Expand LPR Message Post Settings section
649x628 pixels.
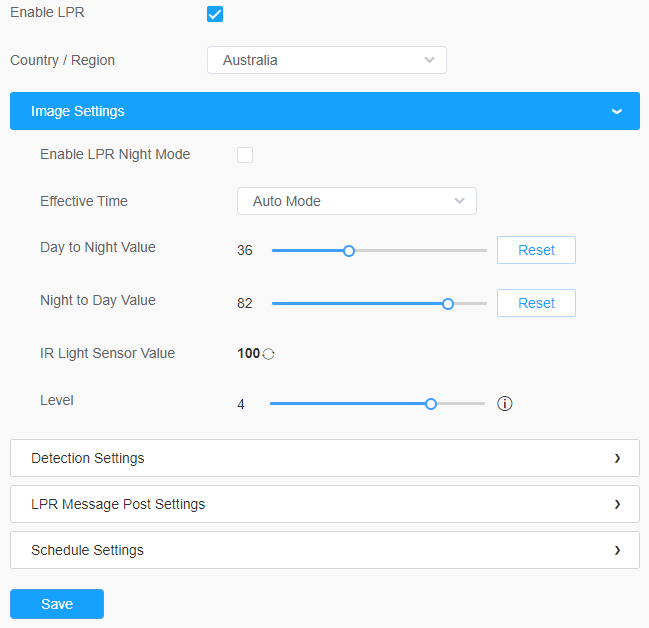pos(118,504)
